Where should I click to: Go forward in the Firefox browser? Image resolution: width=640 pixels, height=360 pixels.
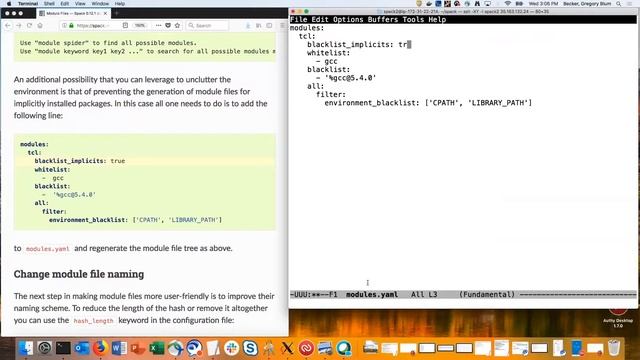pos(19,25)
